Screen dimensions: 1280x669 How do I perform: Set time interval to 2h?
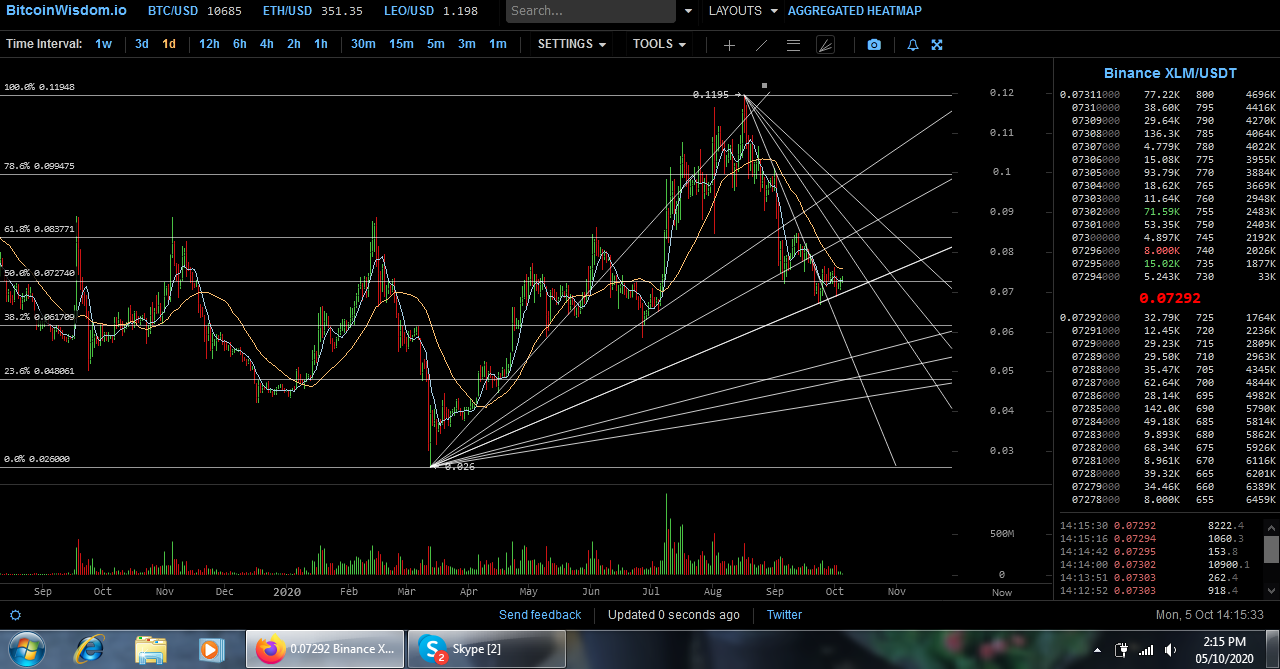click(294, 44)
